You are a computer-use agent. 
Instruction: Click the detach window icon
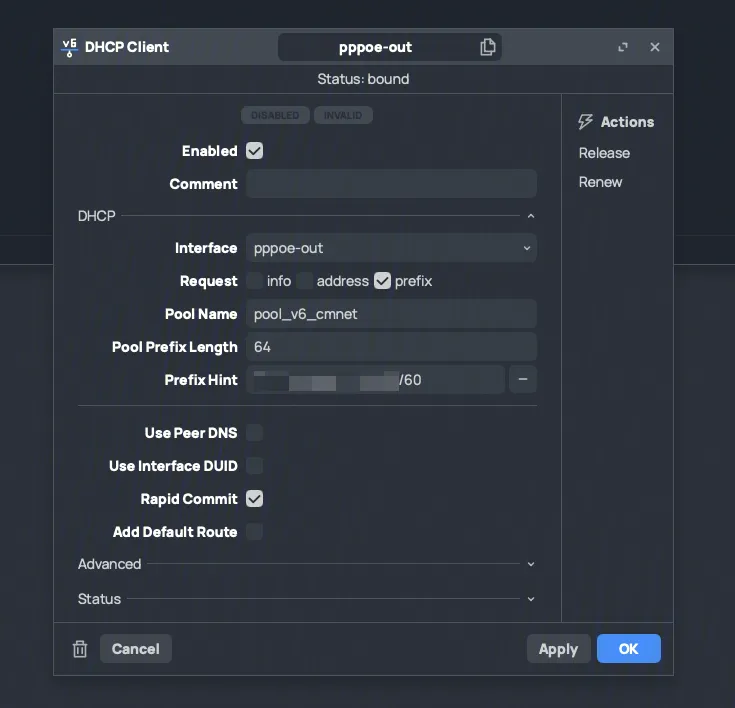623,47
